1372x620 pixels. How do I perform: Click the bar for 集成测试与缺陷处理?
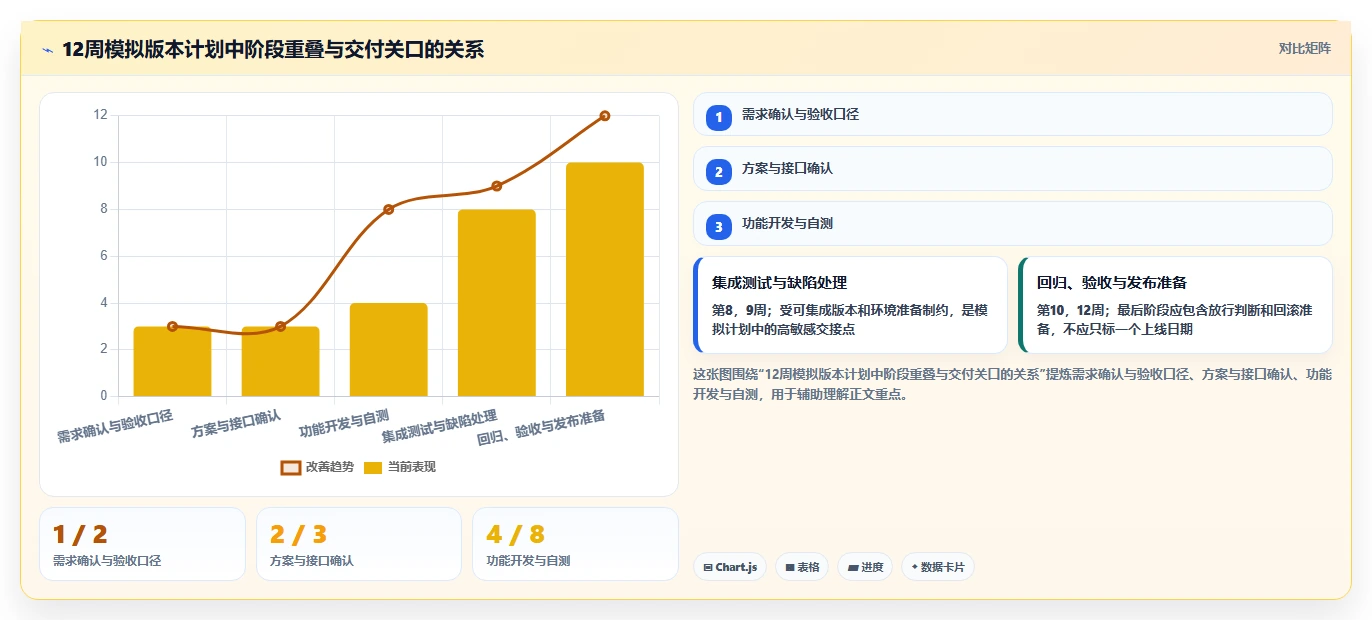click(x=496, y=303)
